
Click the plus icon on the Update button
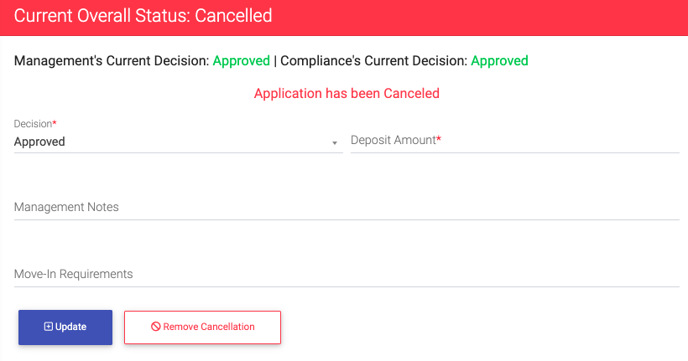(48, 327)
